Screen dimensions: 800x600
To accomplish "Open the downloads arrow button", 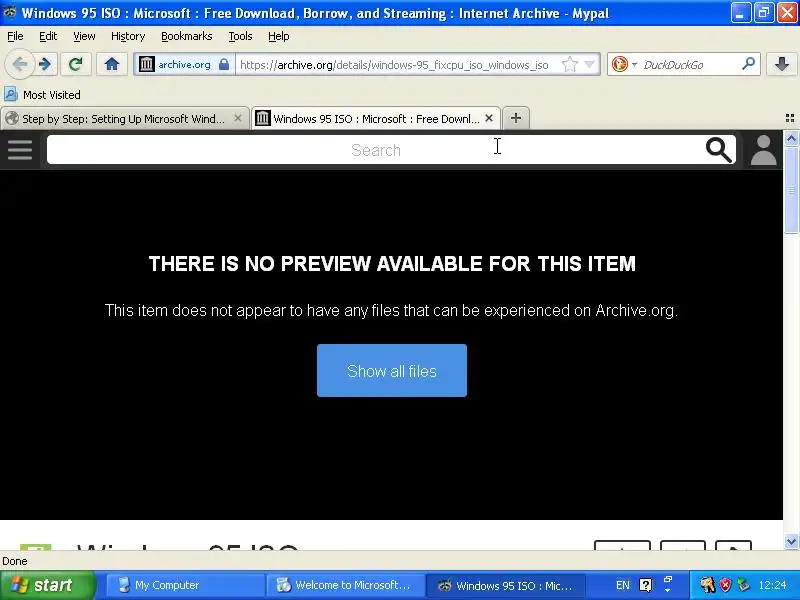I will [782, 64].
